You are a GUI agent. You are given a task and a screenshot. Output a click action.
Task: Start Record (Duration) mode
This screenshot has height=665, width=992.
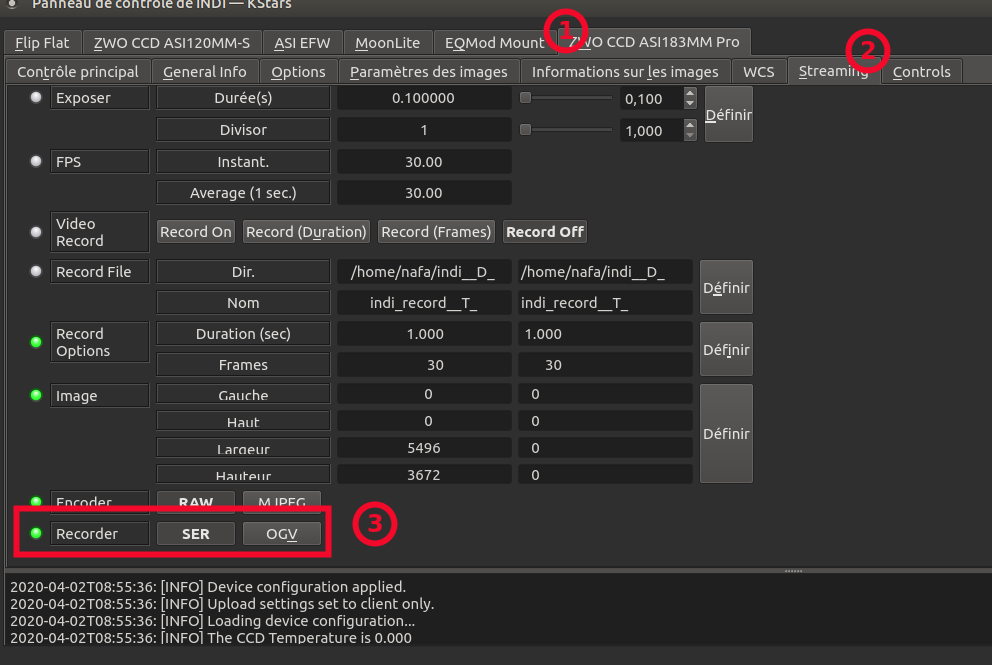tap(306, 232)
